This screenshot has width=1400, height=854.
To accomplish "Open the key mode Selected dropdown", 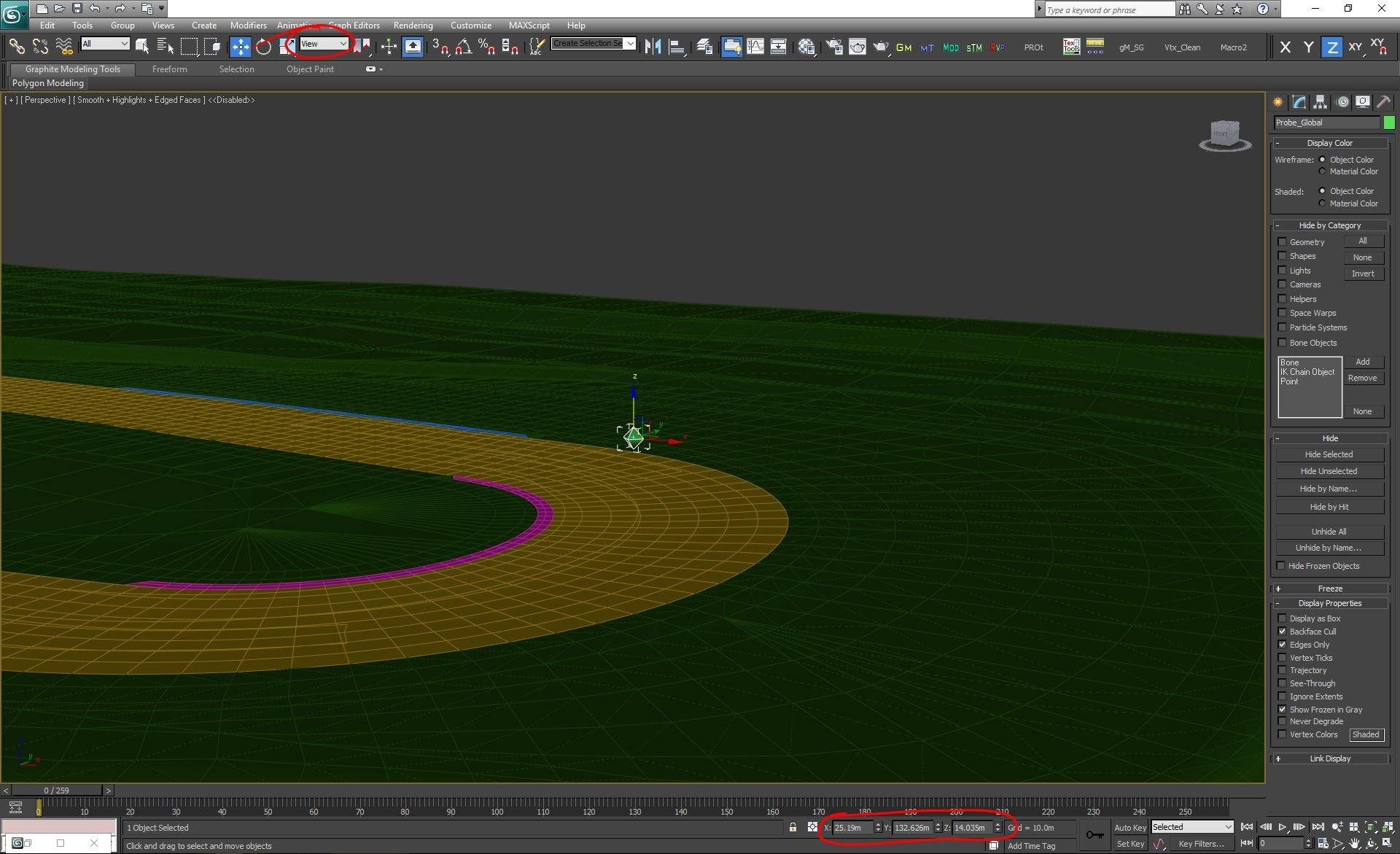I will click(x=1192, y=827).
